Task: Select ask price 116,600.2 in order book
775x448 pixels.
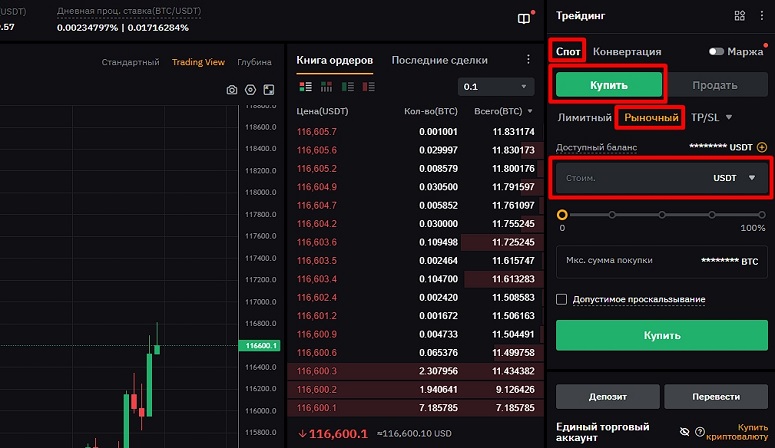Action: (x=316, y=390)
